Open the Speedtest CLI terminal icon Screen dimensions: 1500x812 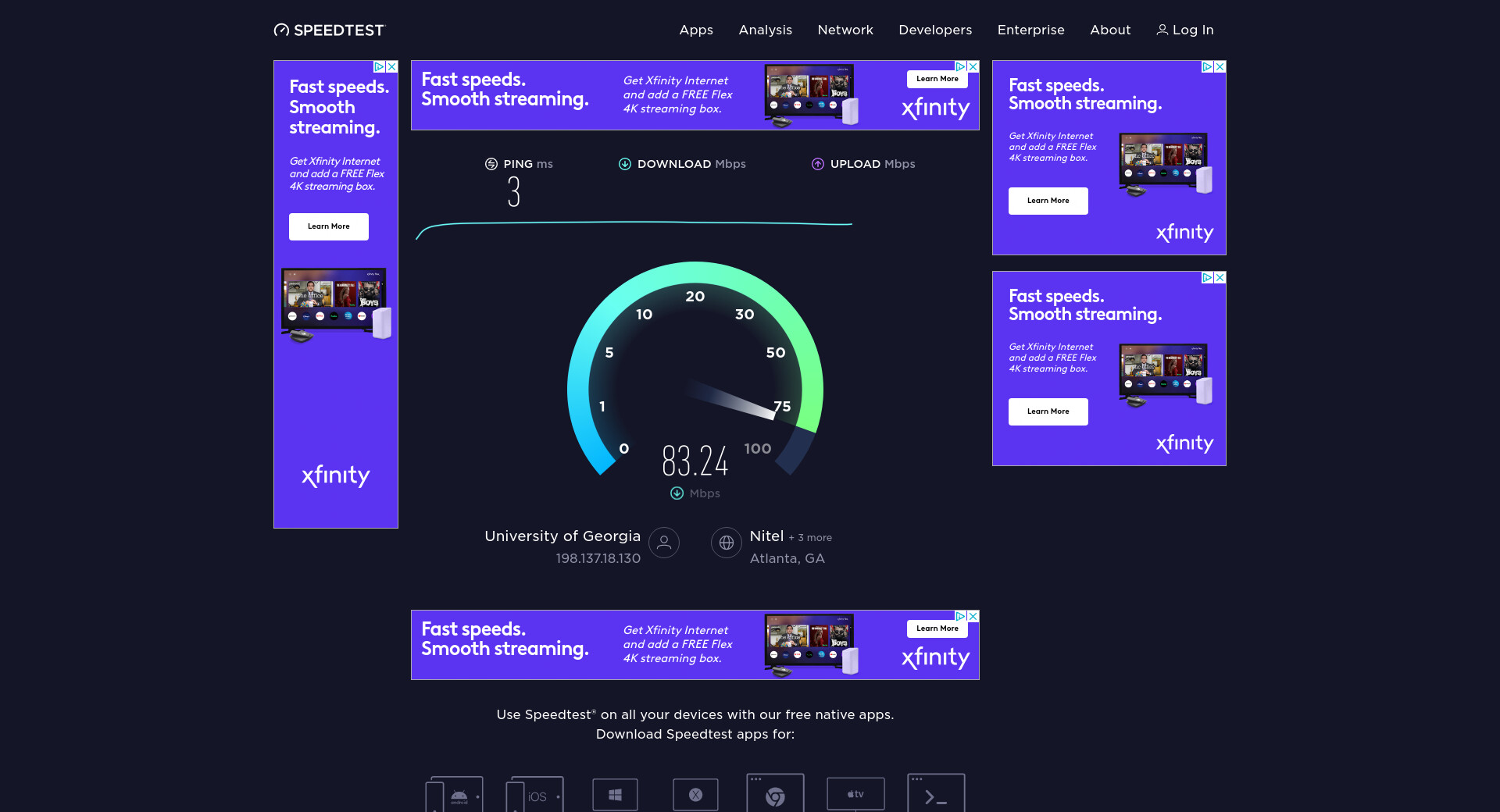936,795
